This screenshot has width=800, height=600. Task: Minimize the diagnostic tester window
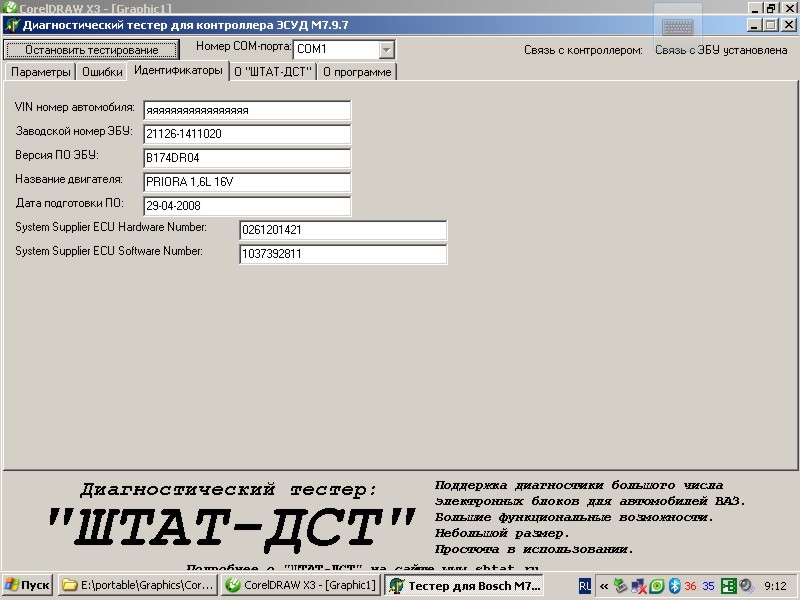click(755, 24)
